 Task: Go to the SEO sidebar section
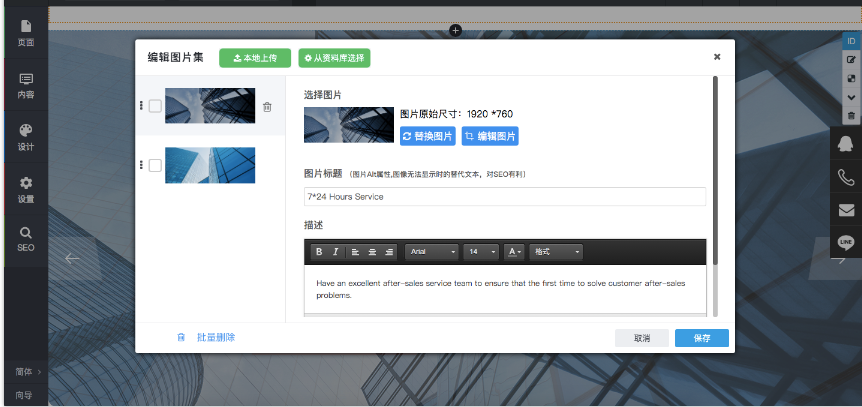tap(25, 238)
